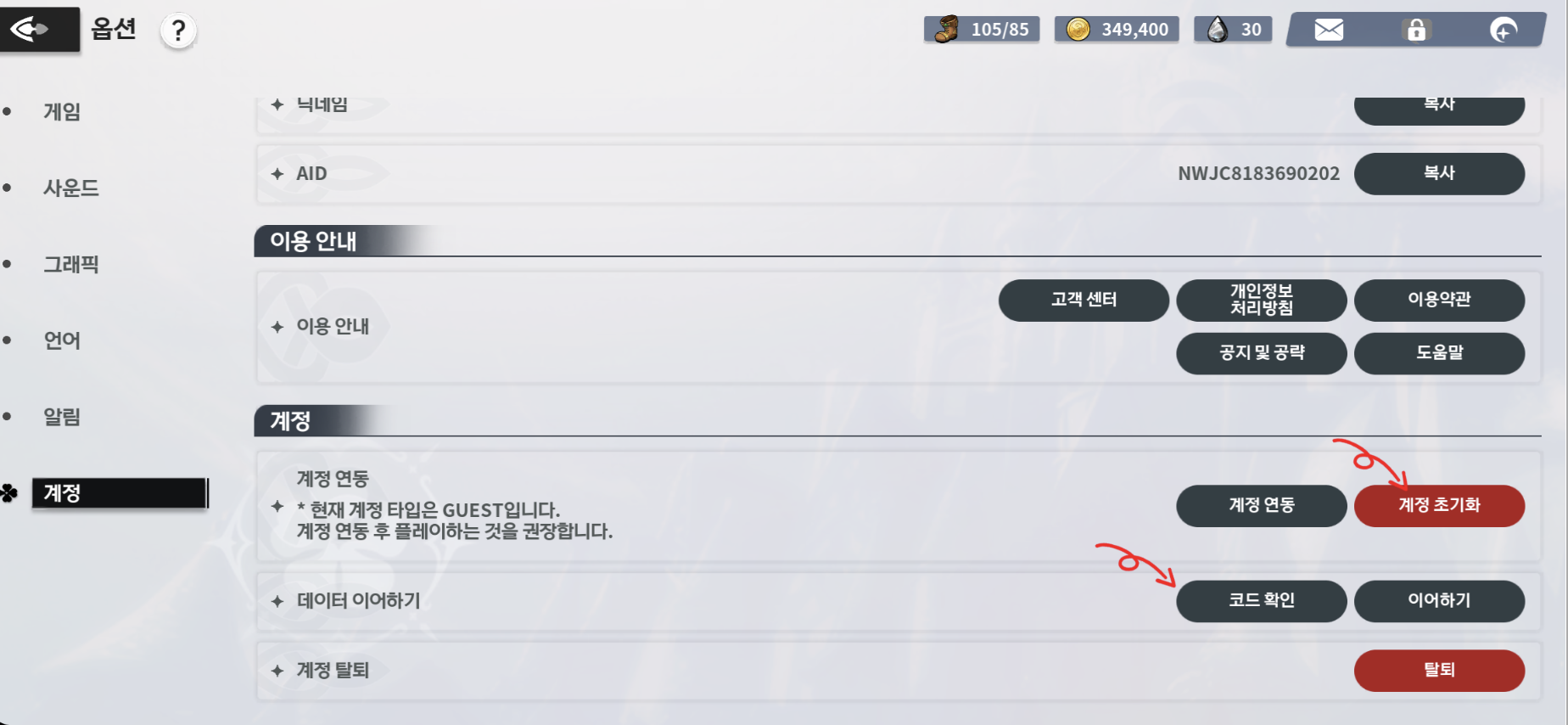Click the back arrow icon
This screenshot has height=725, width=1568.
pos(31,31)
